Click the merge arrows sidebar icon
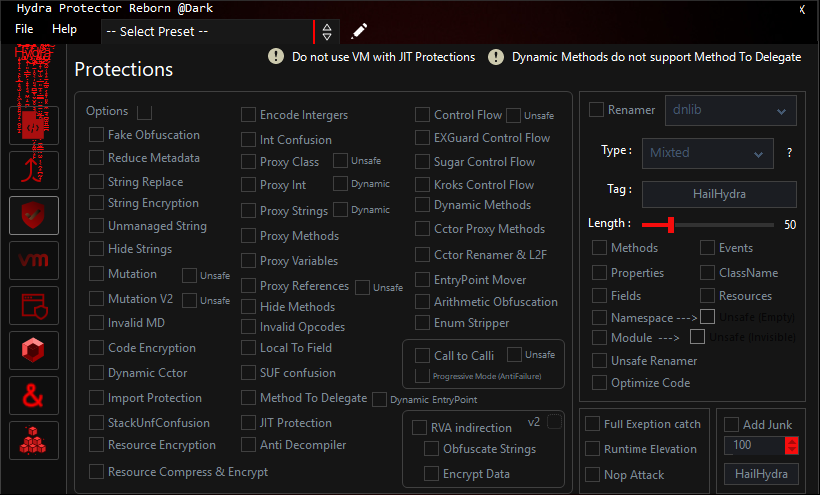820x495 pixels. coord(33,171)
